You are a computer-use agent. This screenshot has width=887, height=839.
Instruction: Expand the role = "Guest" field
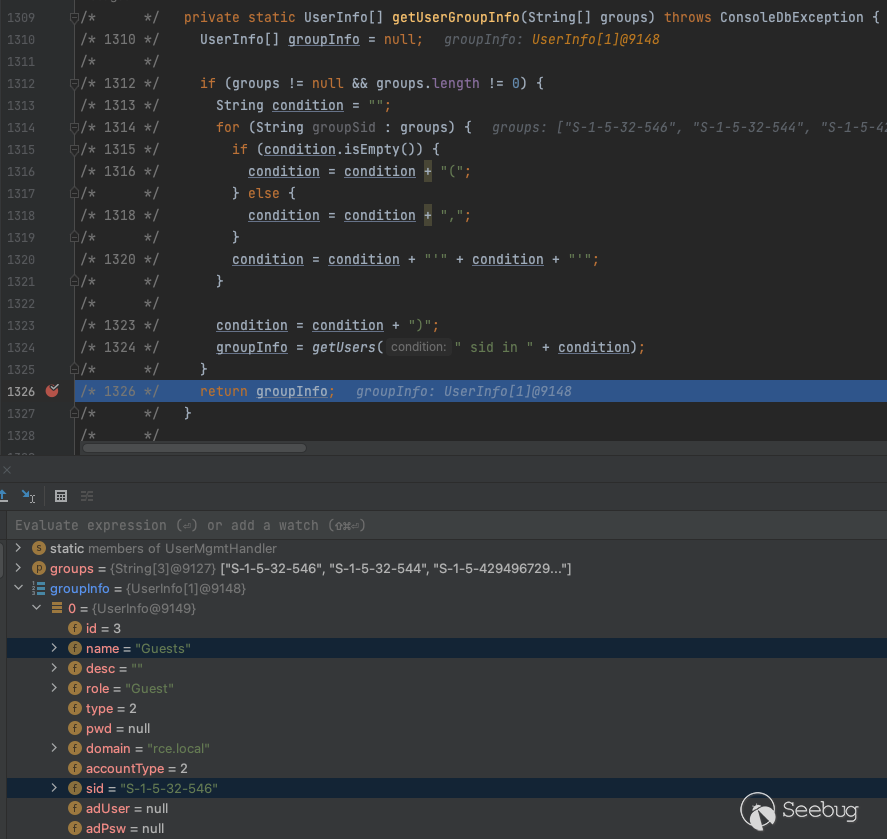[54, 688]
